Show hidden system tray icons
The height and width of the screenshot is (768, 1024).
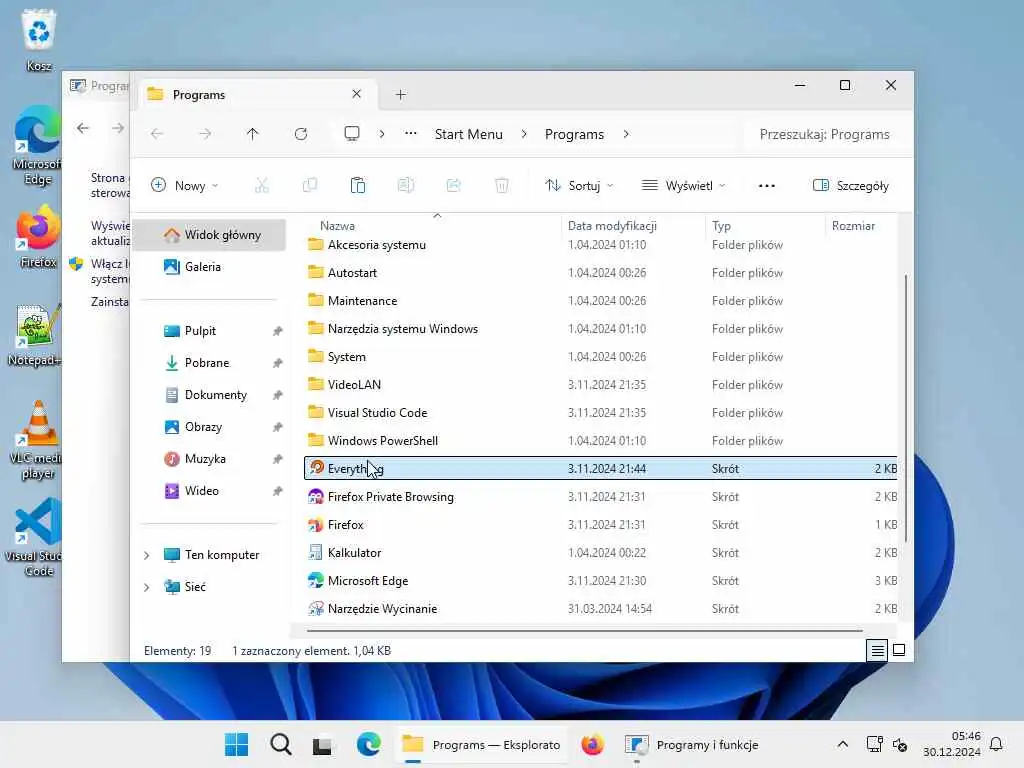pos(842,744)
